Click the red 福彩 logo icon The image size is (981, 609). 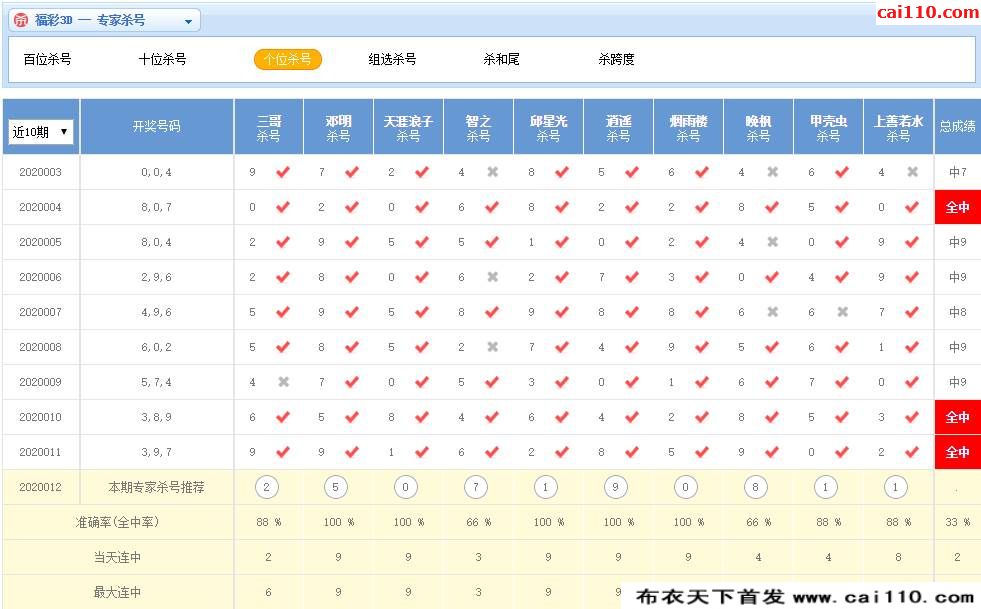click(21, 20)
